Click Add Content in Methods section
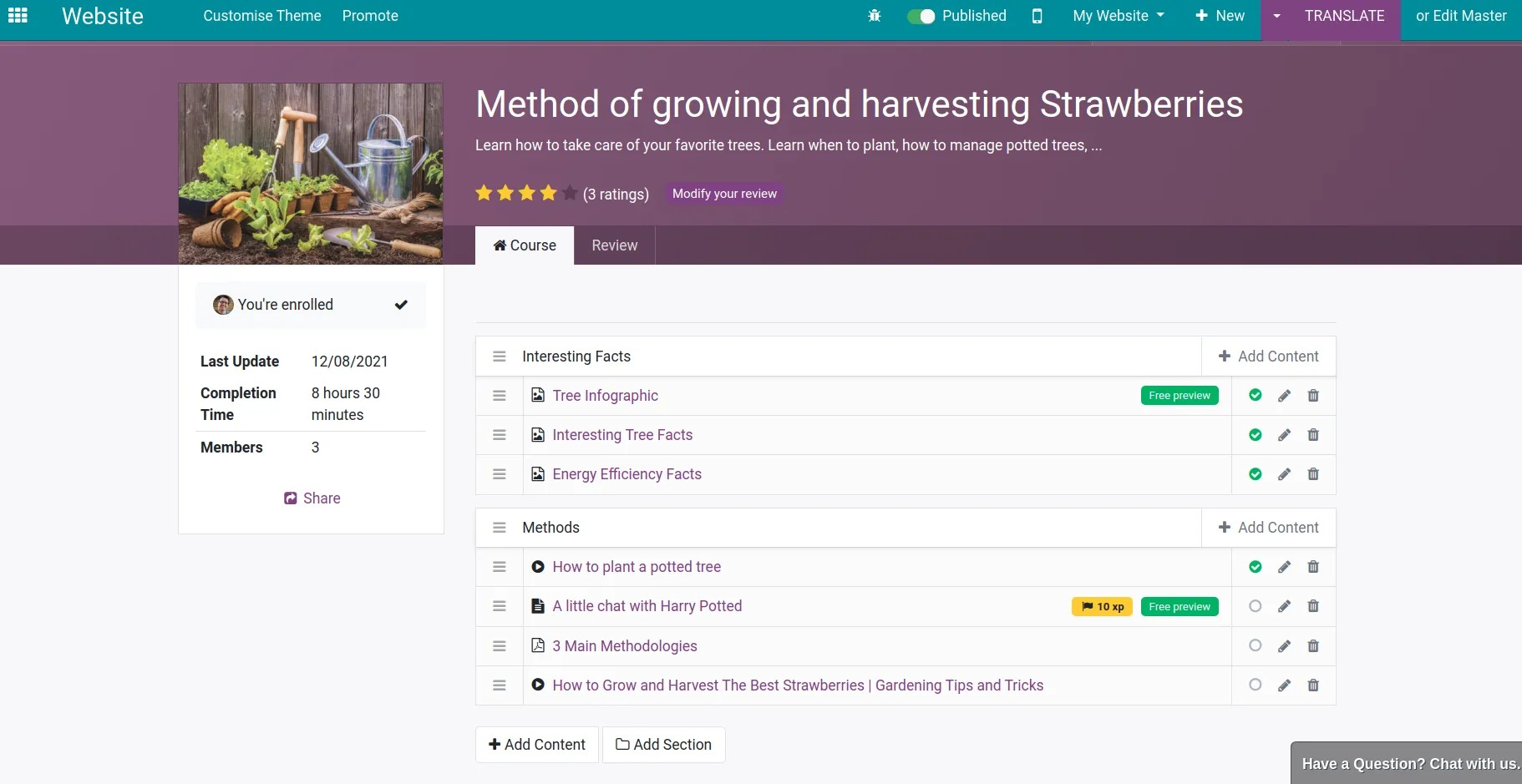Image resolution: width=1522 pixels, height=784 pixels. 1268,528
